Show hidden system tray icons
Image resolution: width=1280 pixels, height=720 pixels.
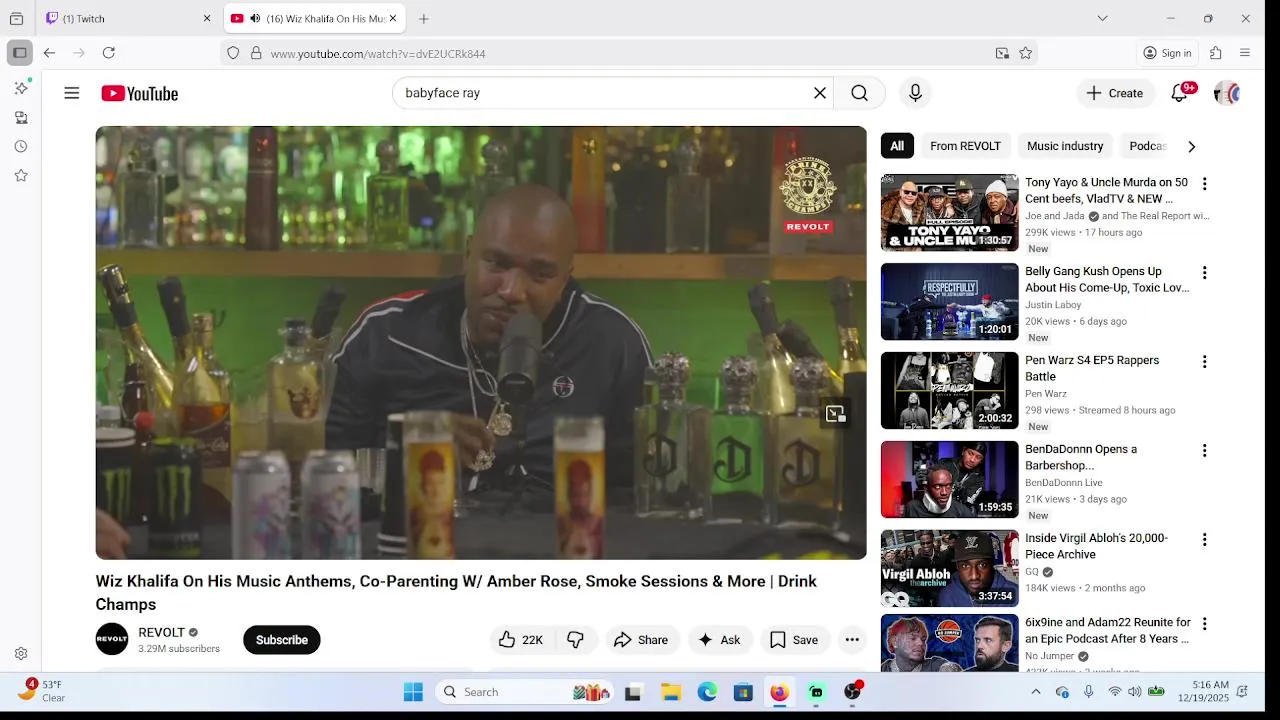pyautogui.click(x=1036, y=692)
